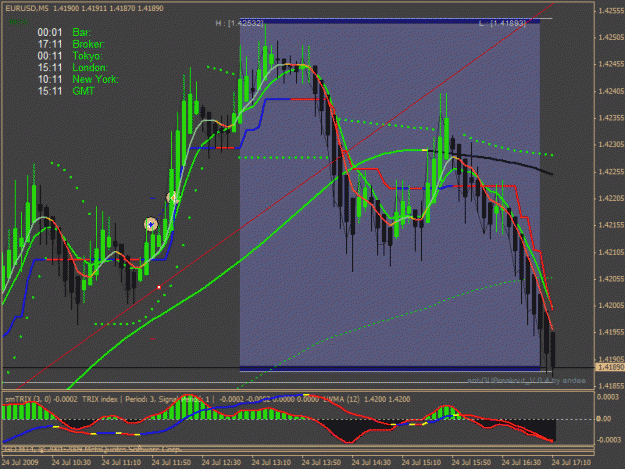Select the 'Broker:' clock label

pyautogui.click(x=88, y=44)
